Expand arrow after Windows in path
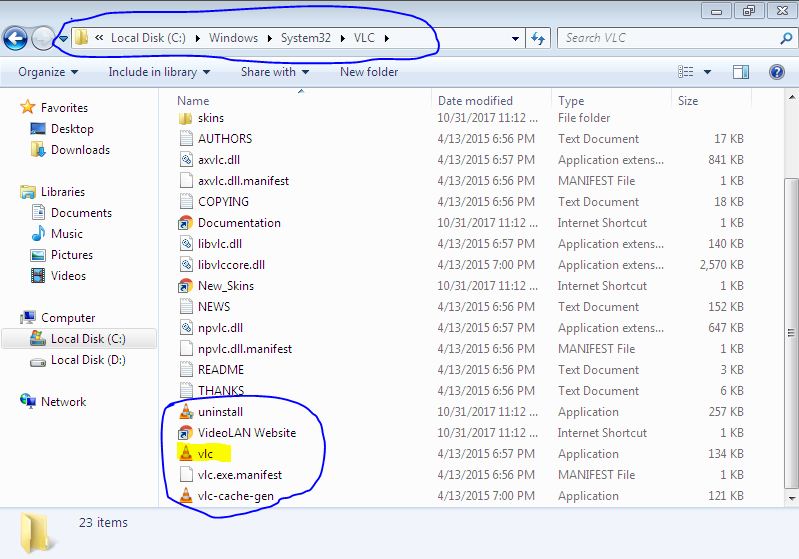The width and height of the screenshot is (799, 559). tap(270, 38)
